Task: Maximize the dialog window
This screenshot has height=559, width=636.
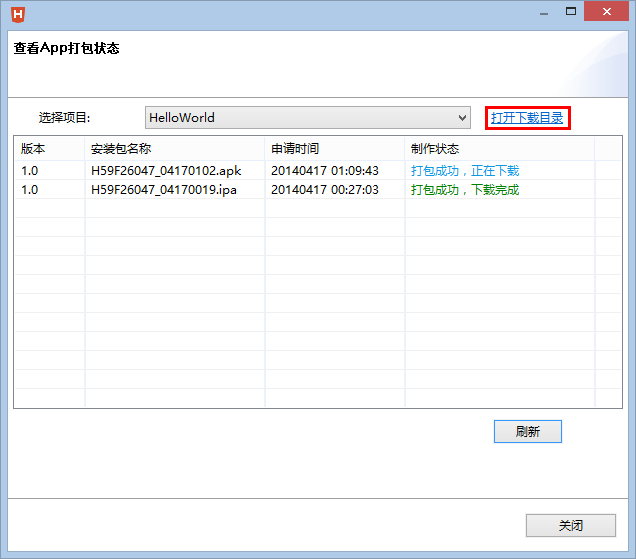Action: pyautogui.click(x=571, y=12)
